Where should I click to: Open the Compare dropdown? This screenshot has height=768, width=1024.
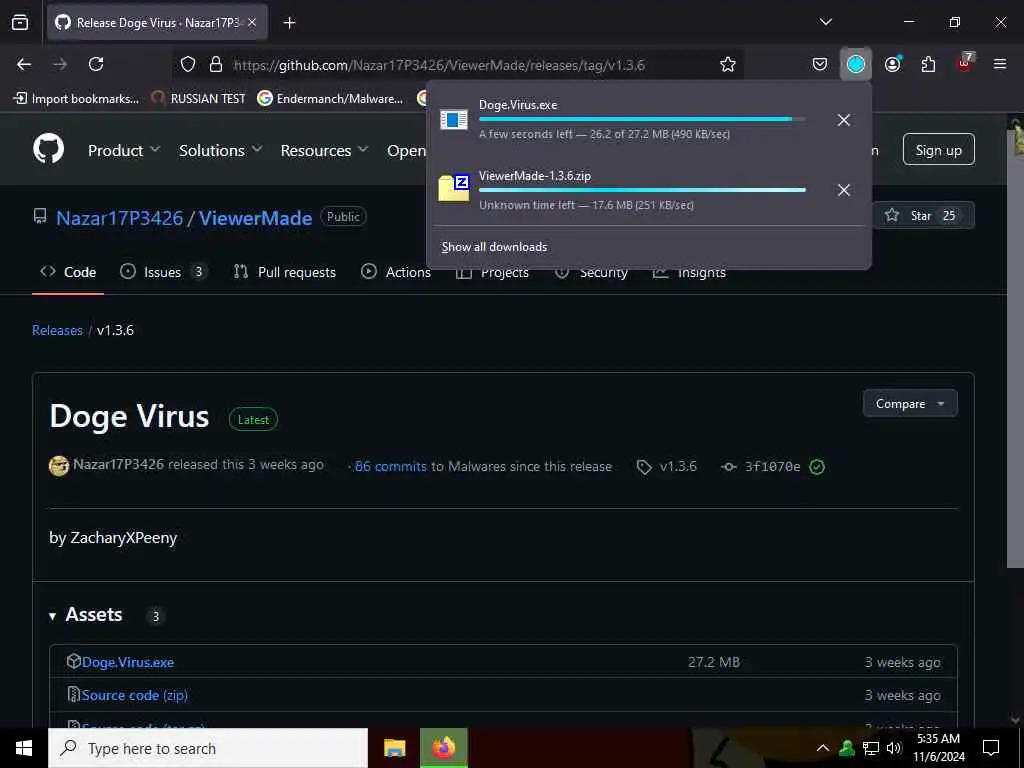910,404
